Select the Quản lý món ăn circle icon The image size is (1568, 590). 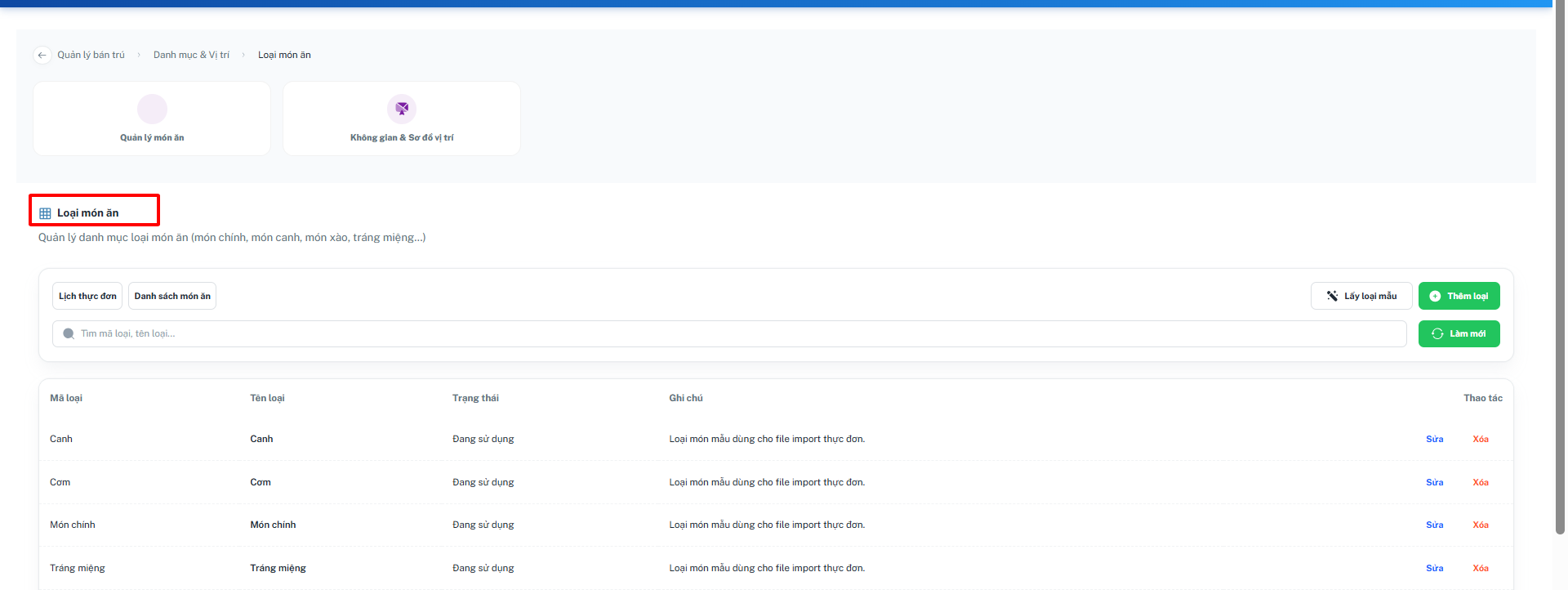click(x=152, y=109)
